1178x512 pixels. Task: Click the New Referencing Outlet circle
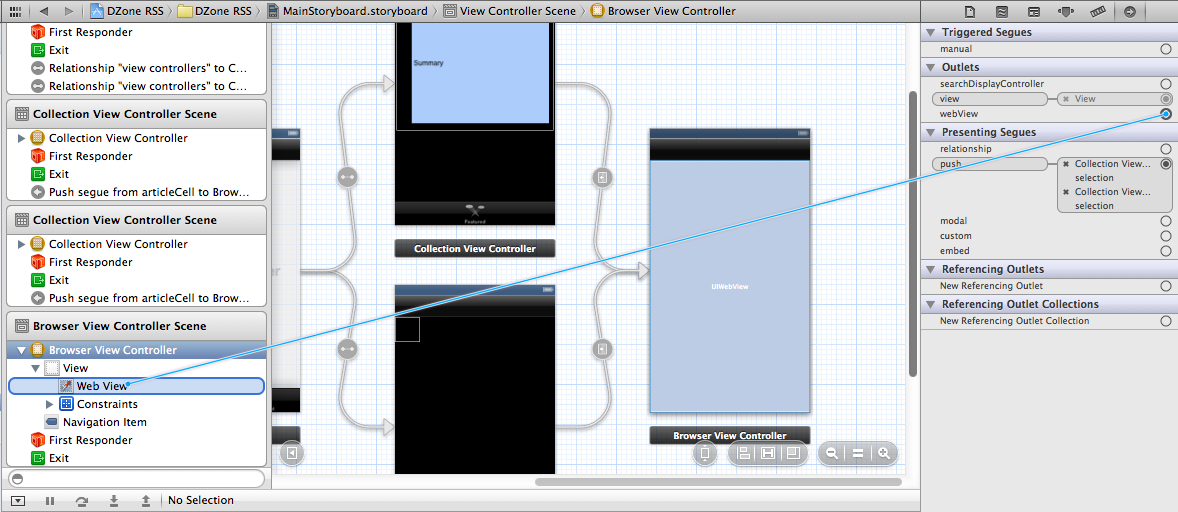coord(1166,286)
